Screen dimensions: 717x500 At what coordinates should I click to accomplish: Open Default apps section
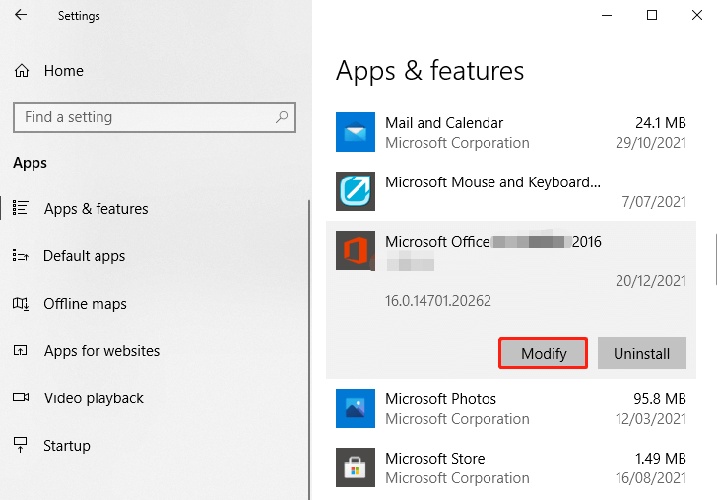click(x=84, y=256)
